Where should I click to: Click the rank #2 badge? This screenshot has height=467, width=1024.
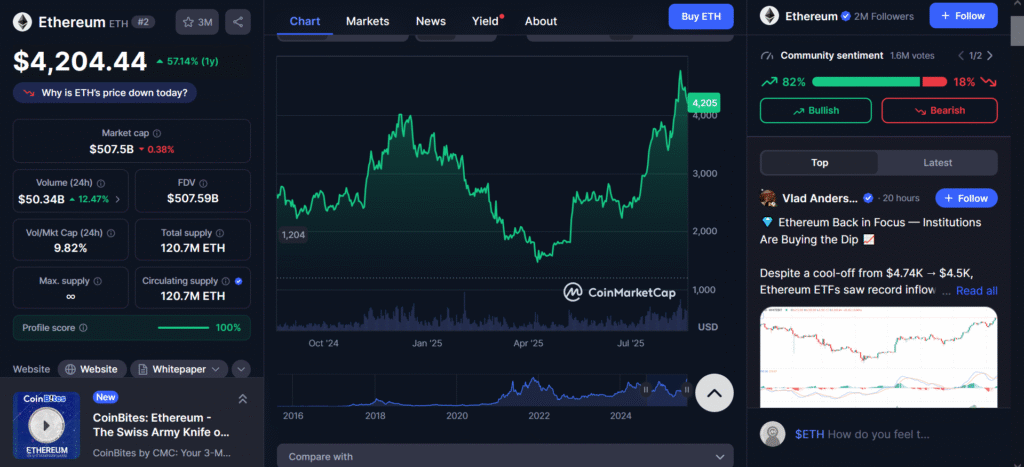coord(143,22)
